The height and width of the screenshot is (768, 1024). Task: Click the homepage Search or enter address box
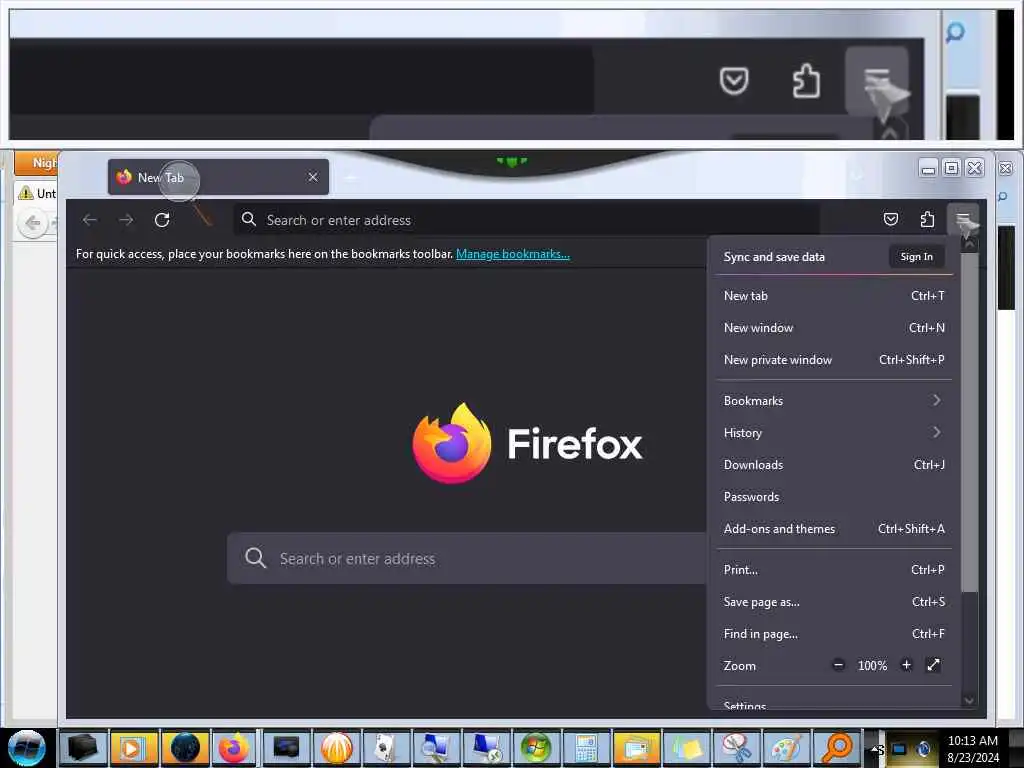(467, 558)
